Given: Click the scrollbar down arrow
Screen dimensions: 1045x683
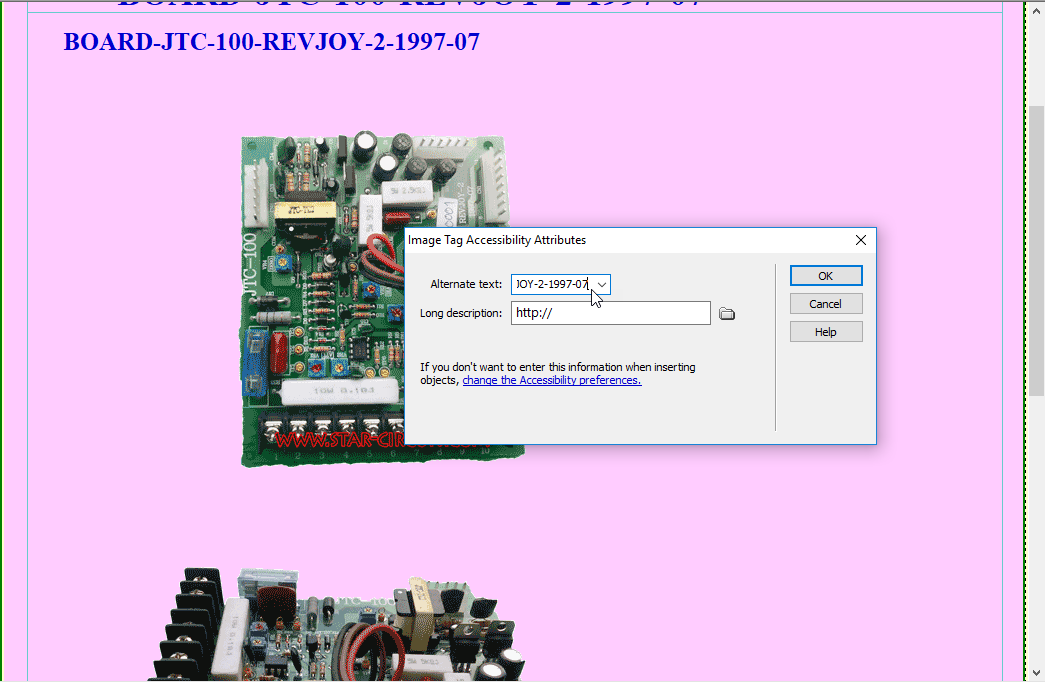Looking at the screenshot, I should pyautogui.click(x=1036, y=673).
